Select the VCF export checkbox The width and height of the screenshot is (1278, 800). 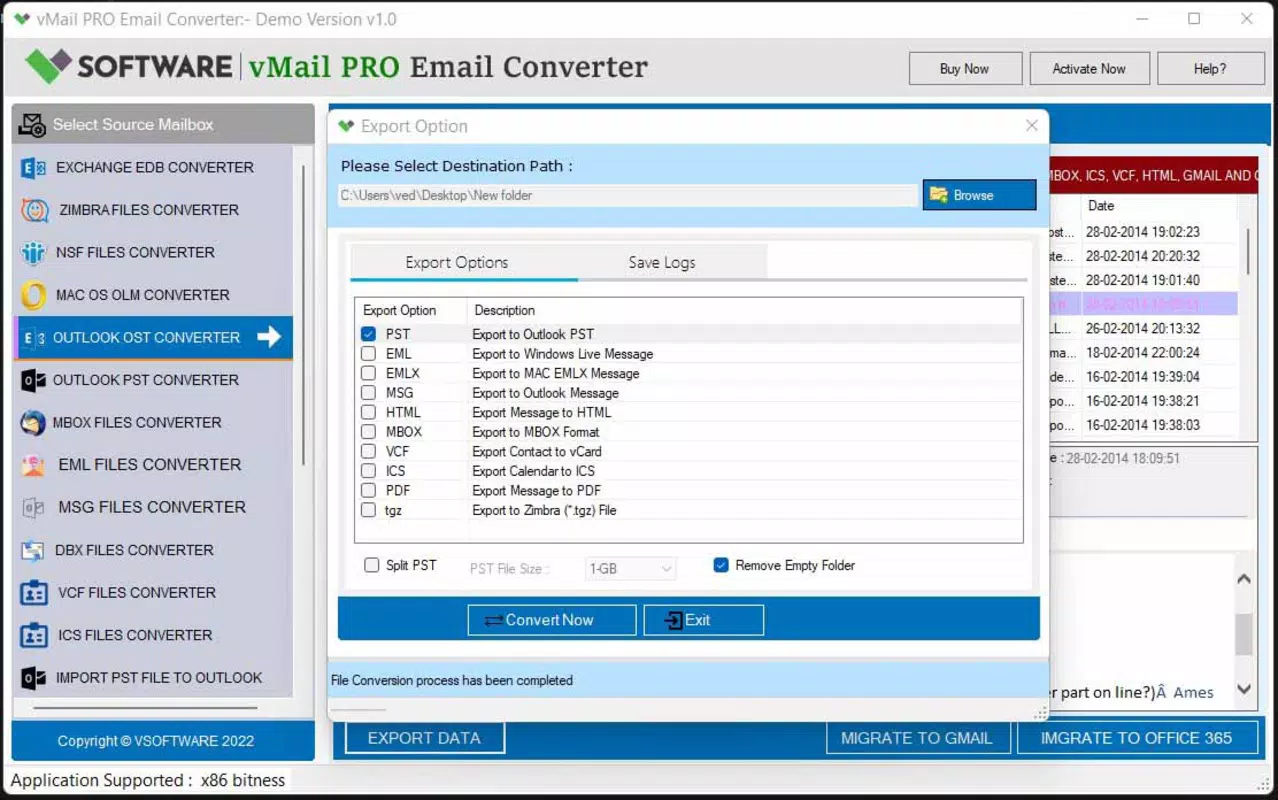click(369, 451)
